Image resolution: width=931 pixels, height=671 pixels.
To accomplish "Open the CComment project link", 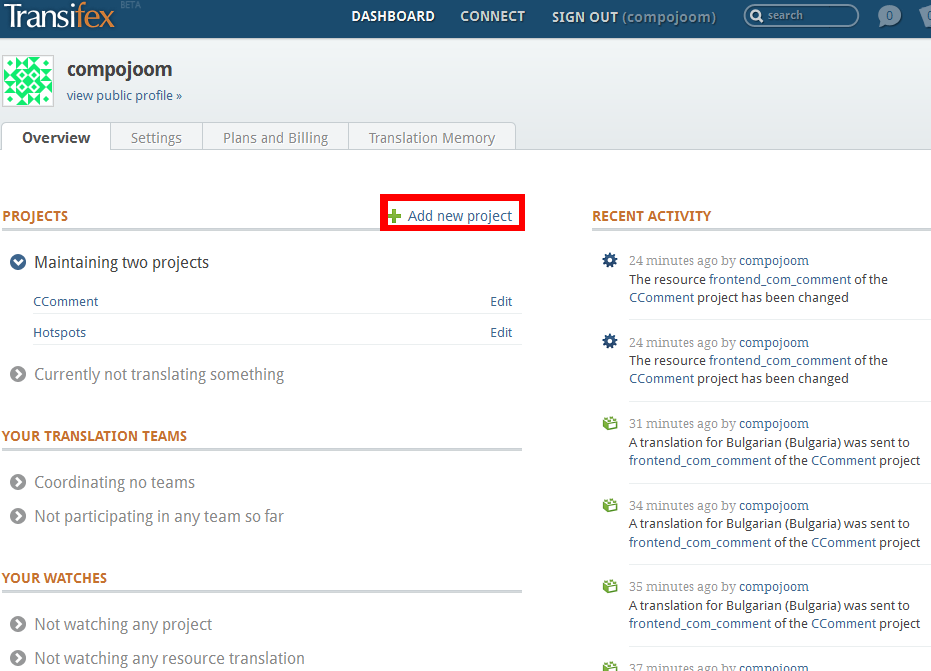I will pos(65,302).
